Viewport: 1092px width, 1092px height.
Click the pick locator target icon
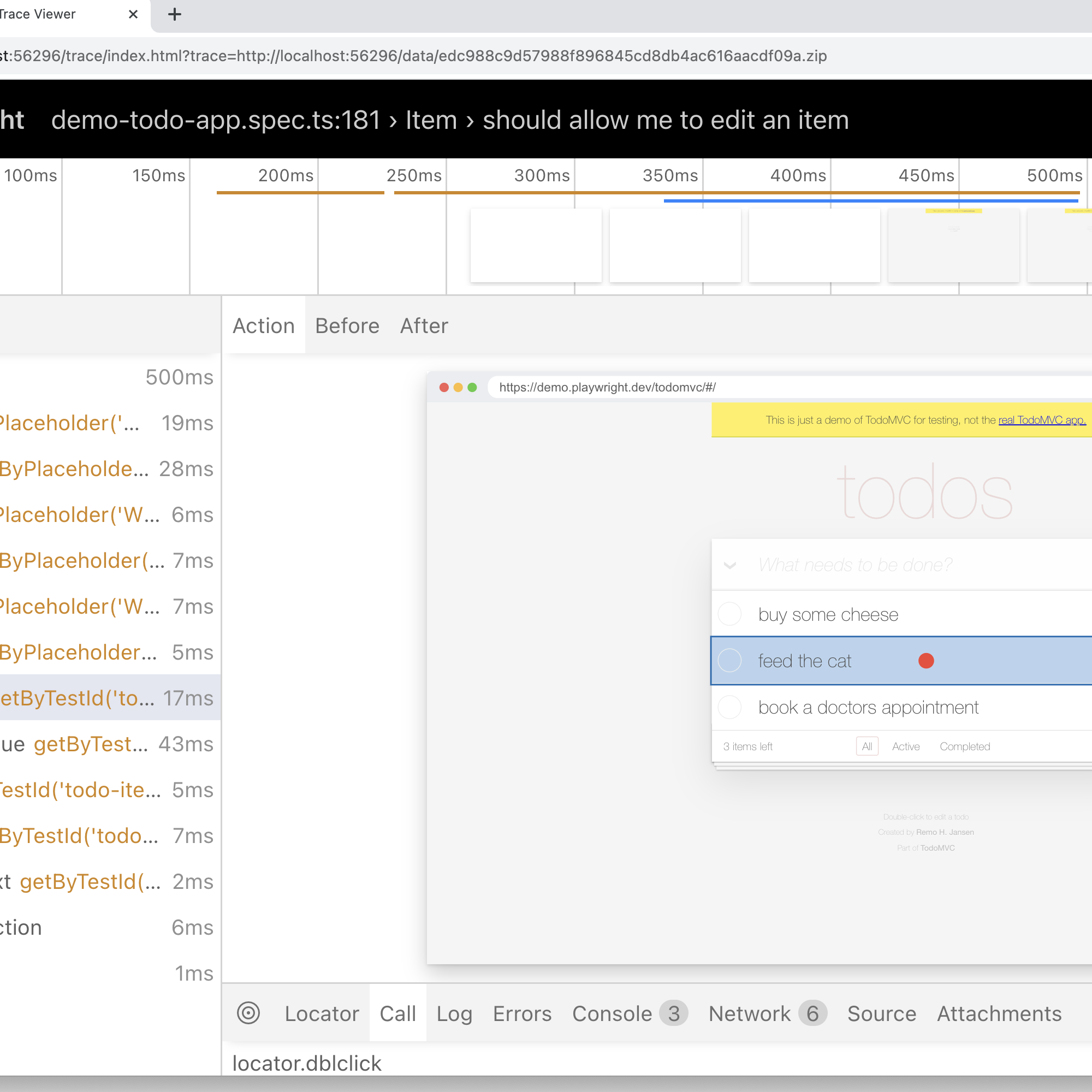tap(248, 1013)
